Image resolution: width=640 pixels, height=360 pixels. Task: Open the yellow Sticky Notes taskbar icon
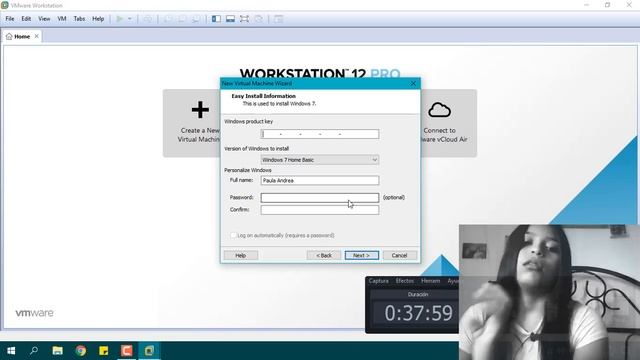(x=104, y=351)
